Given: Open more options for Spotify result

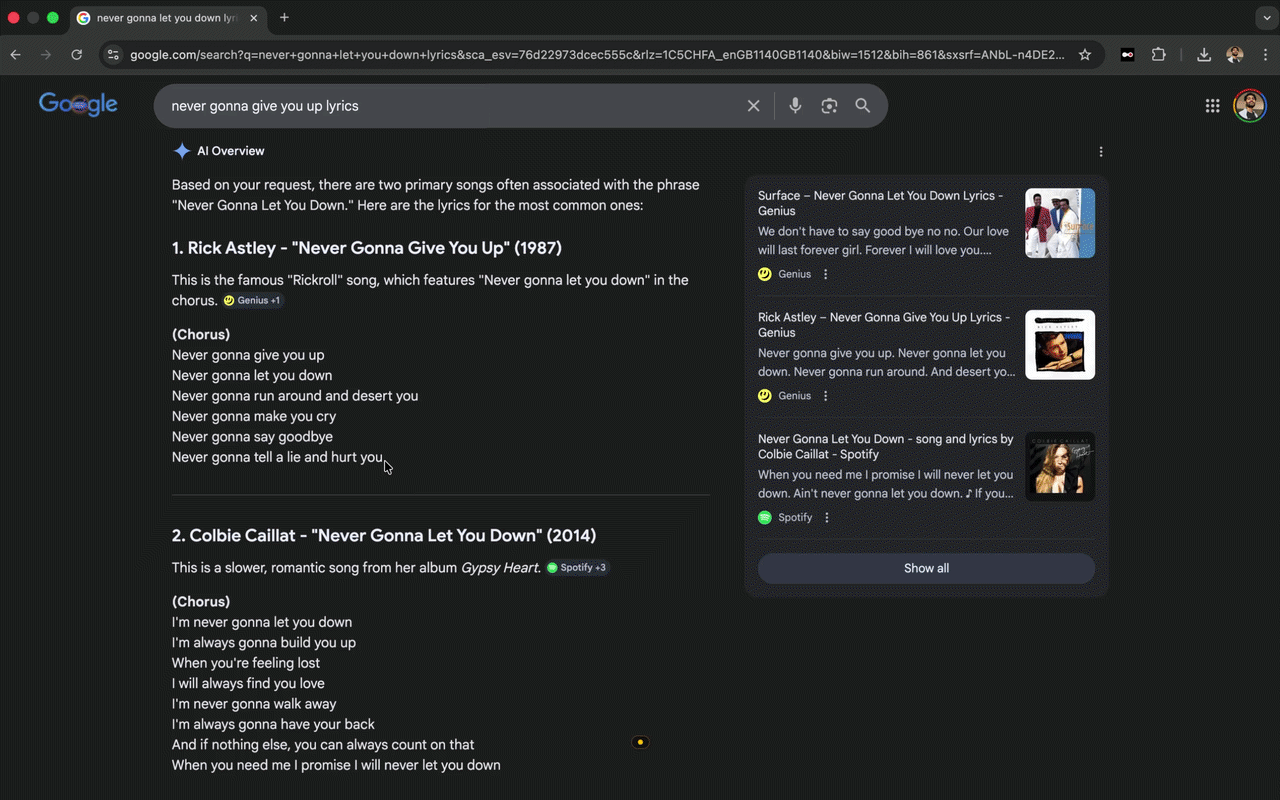Looking at the screenshot, I should coord(826,518).
